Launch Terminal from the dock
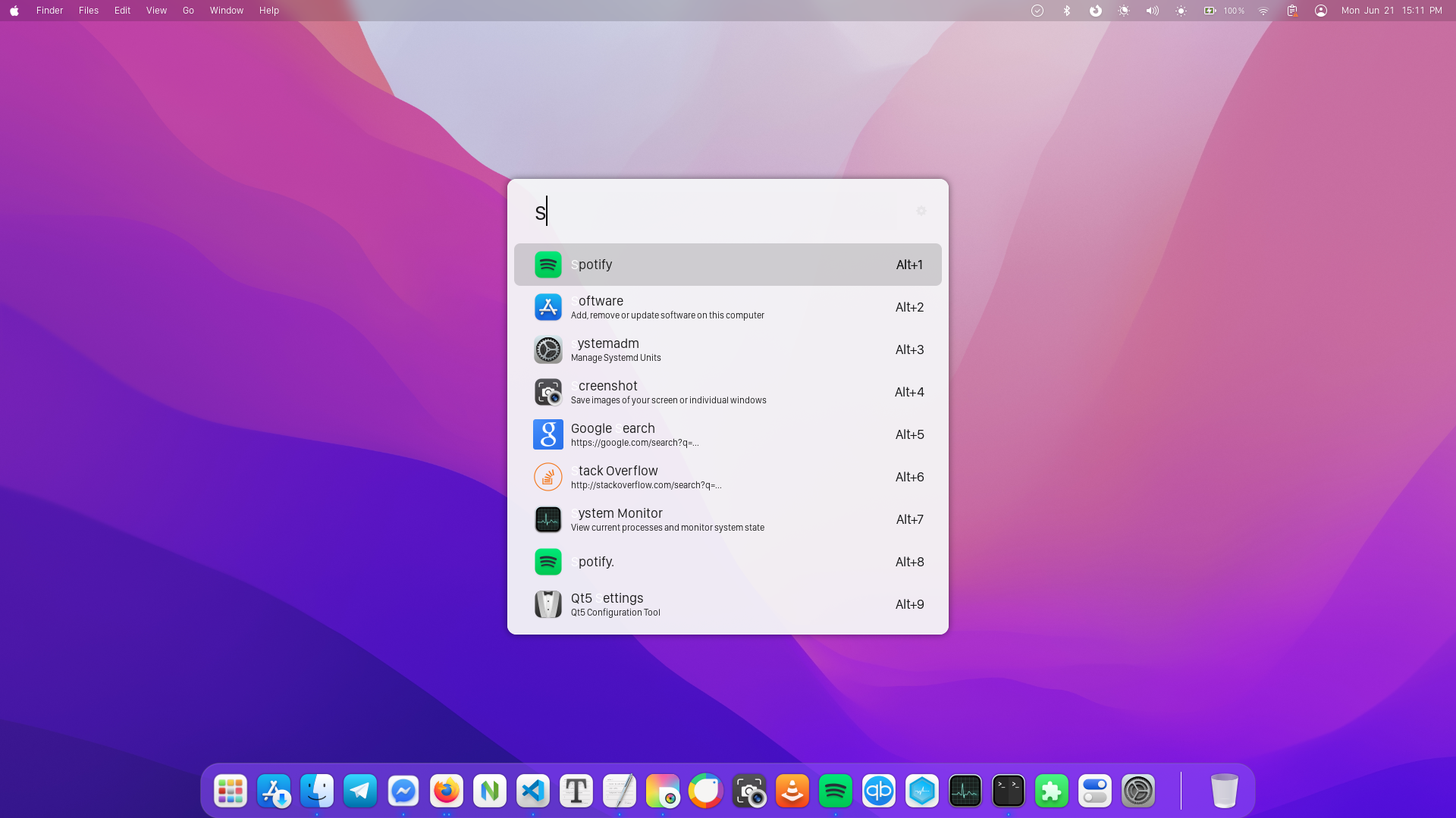 pos(1009,791)
